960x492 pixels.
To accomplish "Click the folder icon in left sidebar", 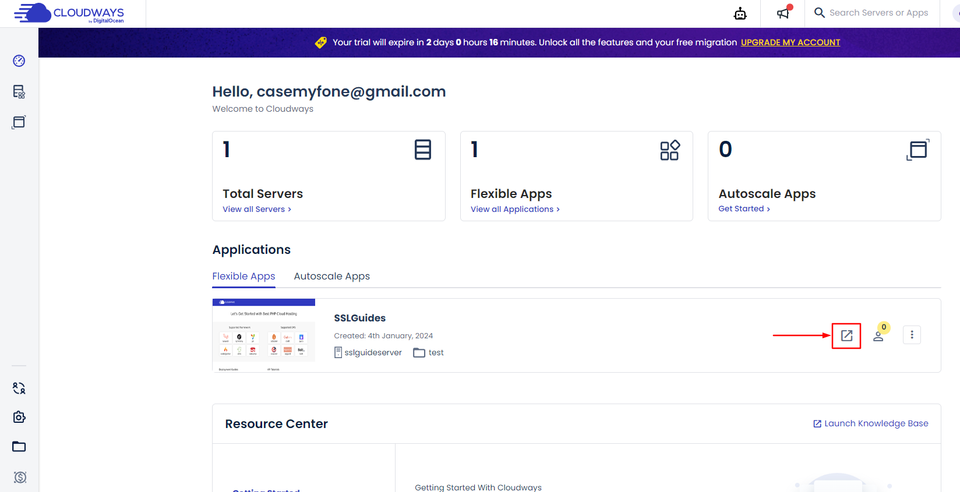I will pyautogui.click(x=19, y=446).
